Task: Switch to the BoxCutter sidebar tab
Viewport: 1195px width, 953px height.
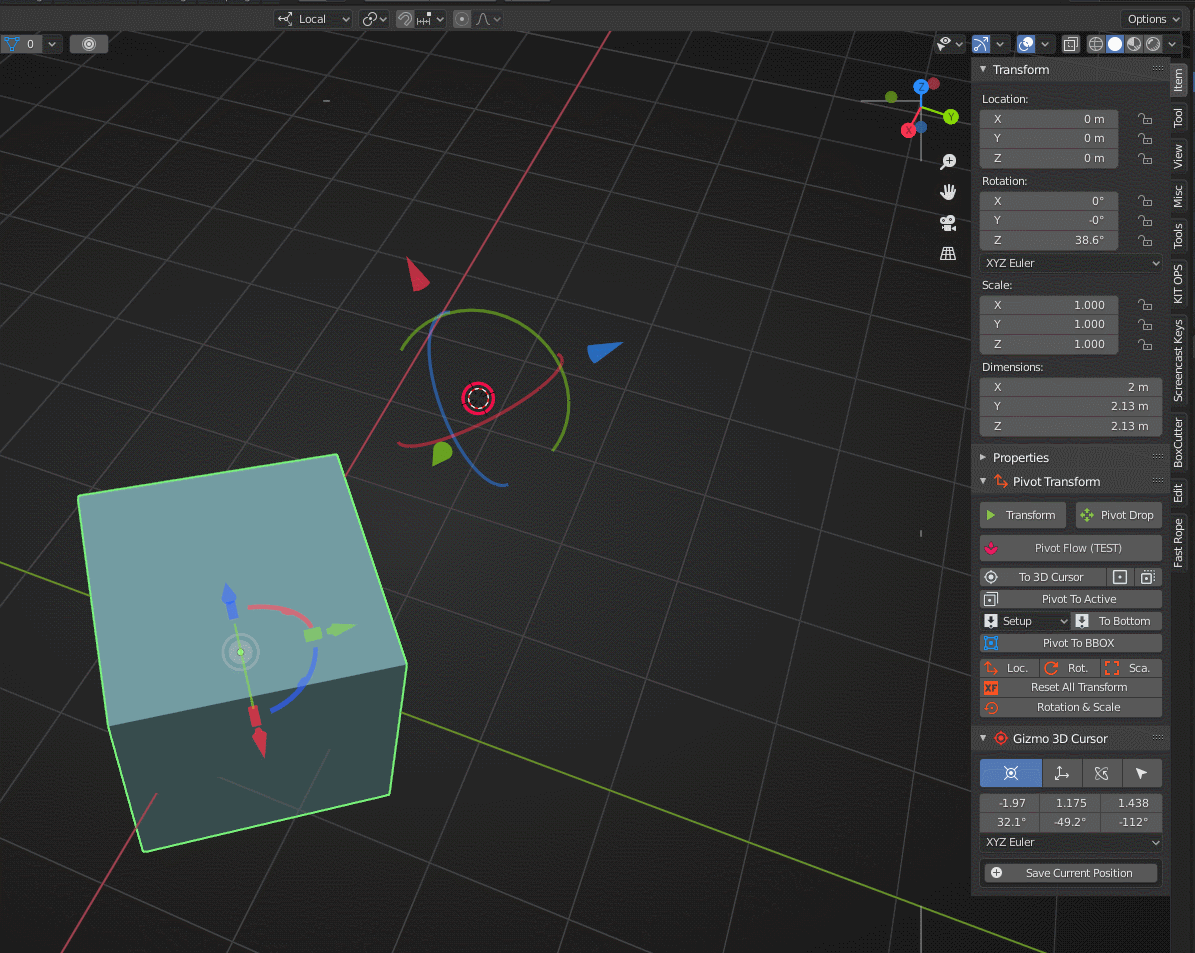Action: tap(1179, 443)
